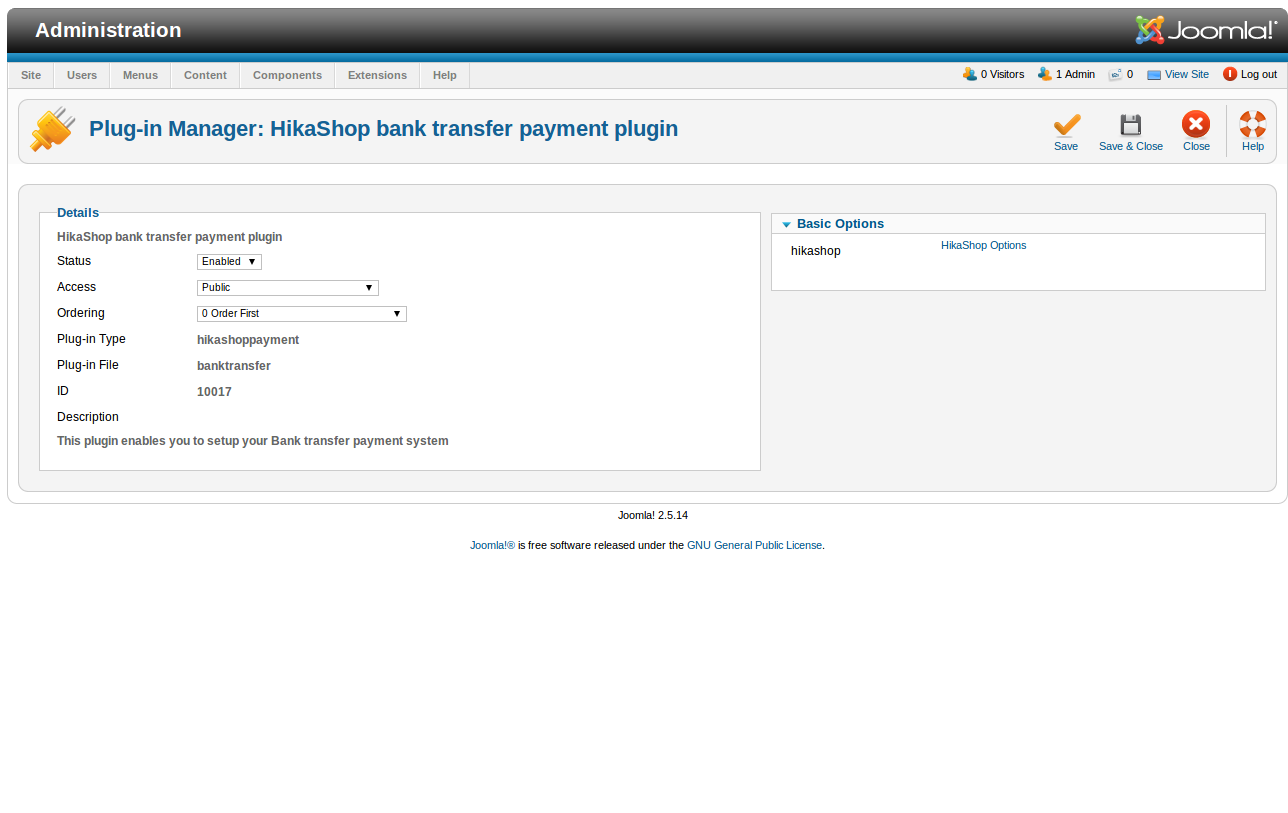Click the Save & Close floppy disk icon

click(1131, 125)
